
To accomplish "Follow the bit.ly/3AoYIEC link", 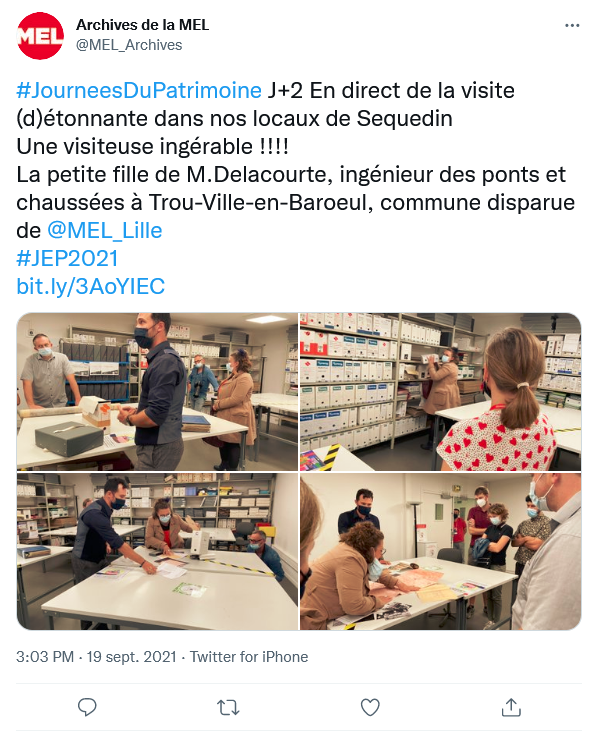I will pos(90,286).
